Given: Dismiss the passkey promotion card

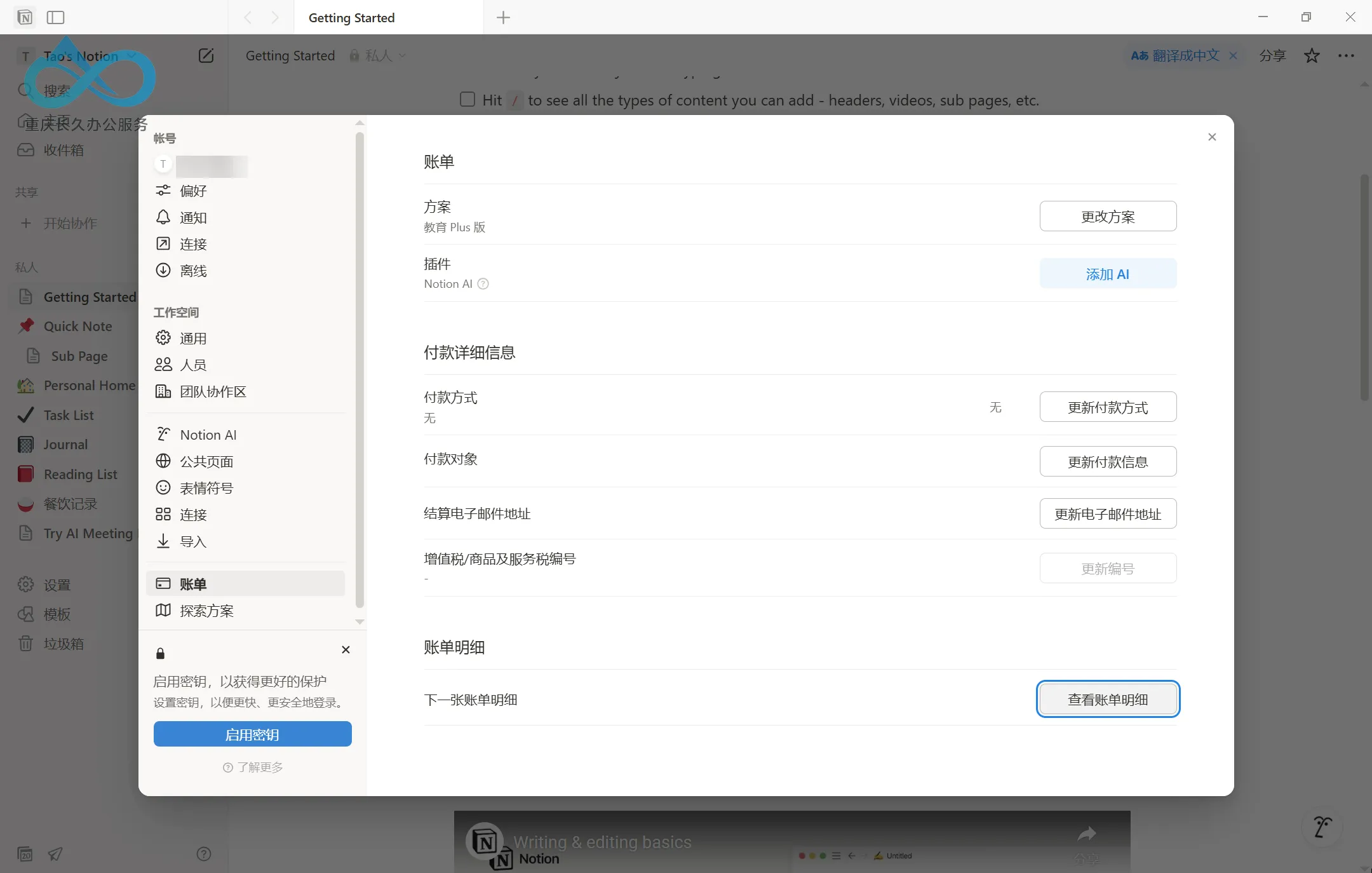Looking at the screenshot, I should pos(346,649).
